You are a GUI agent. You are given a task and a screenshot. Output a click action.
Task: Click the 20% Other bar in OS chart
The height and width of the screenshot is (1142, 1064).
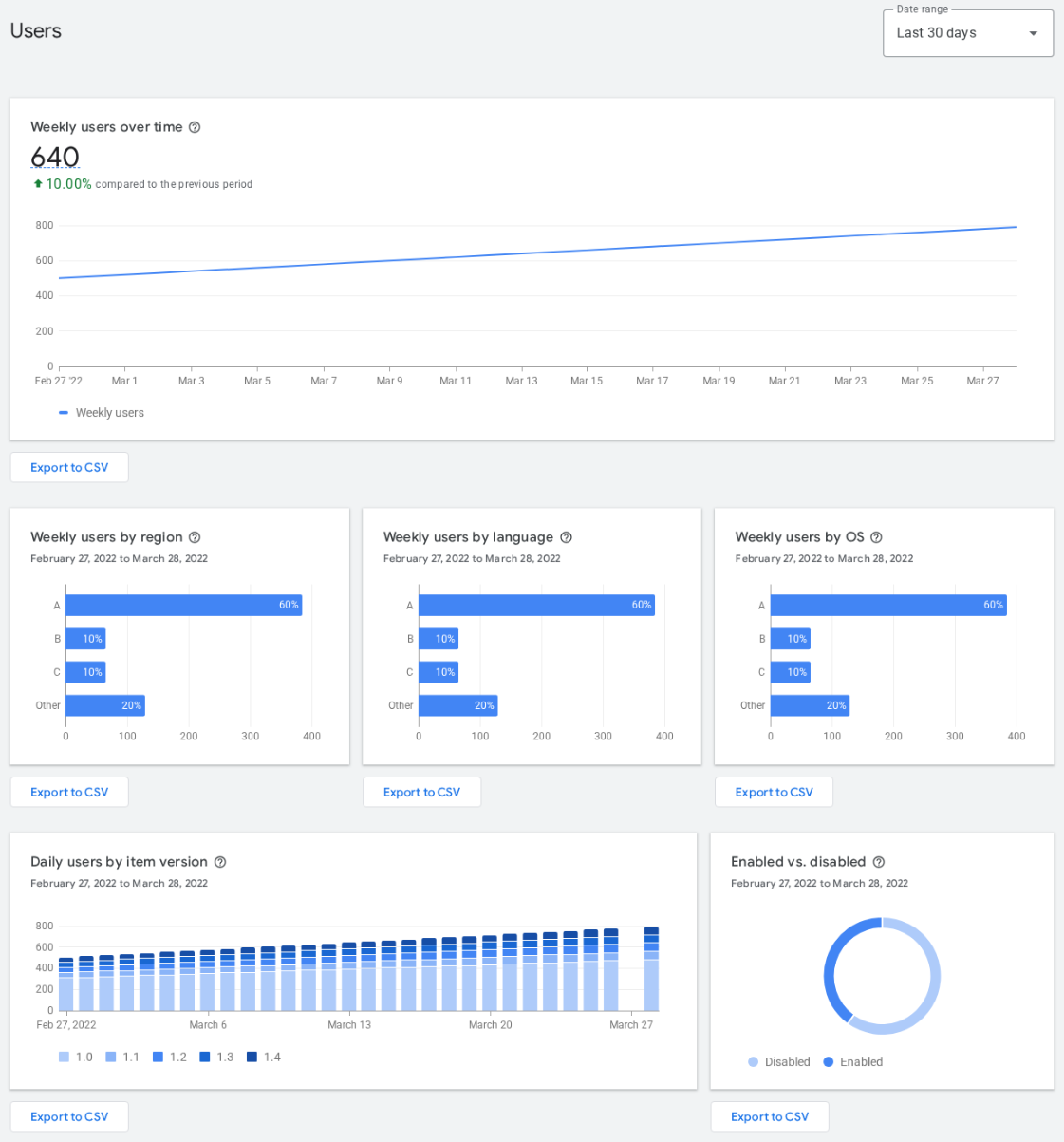pyautogui.click(x=810, y=705)
